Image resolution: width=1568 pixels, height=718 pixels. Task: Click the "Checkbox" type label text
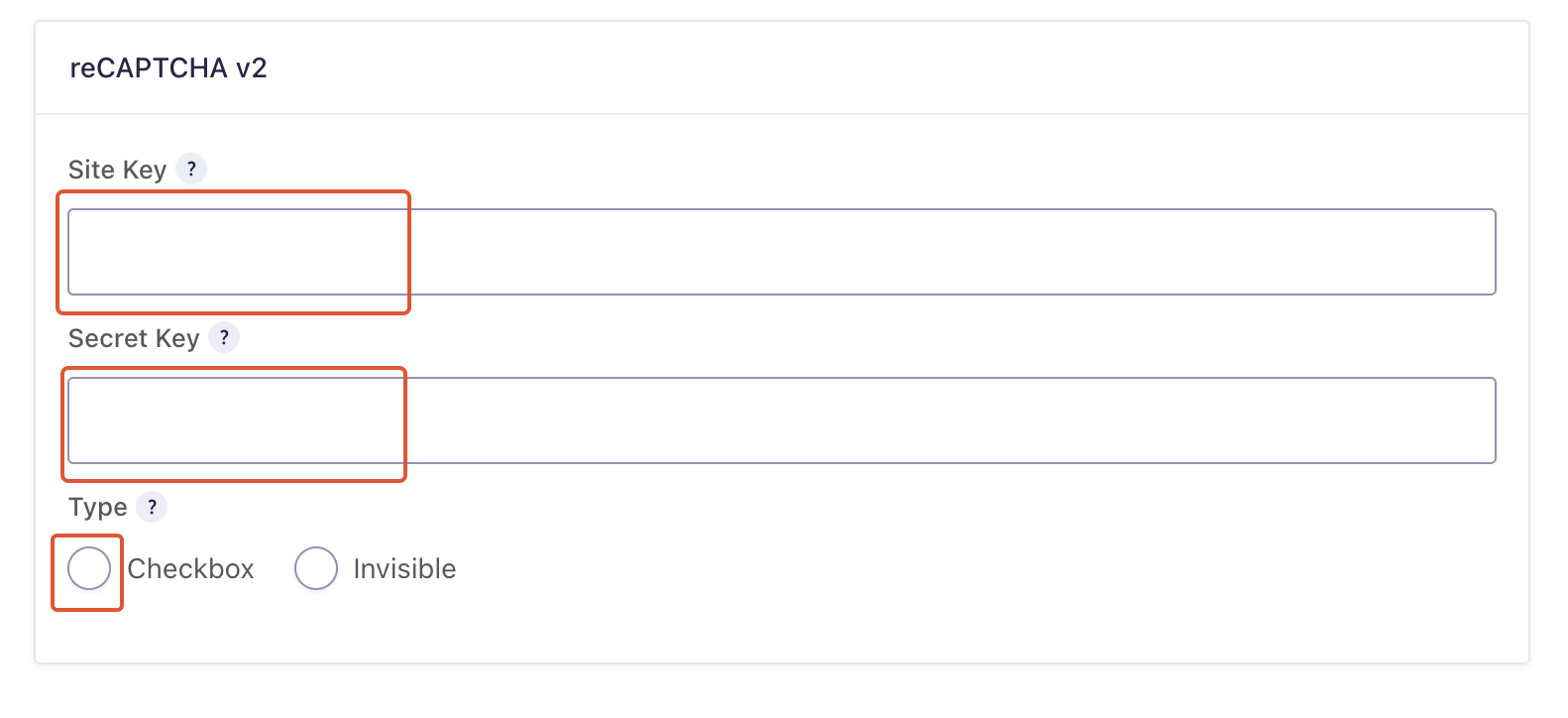pos(190,569)
